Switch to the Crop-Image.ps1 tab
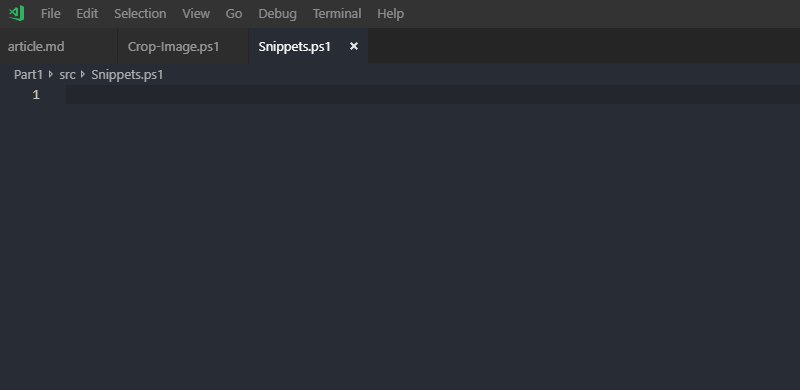 (x=183, y=46)
